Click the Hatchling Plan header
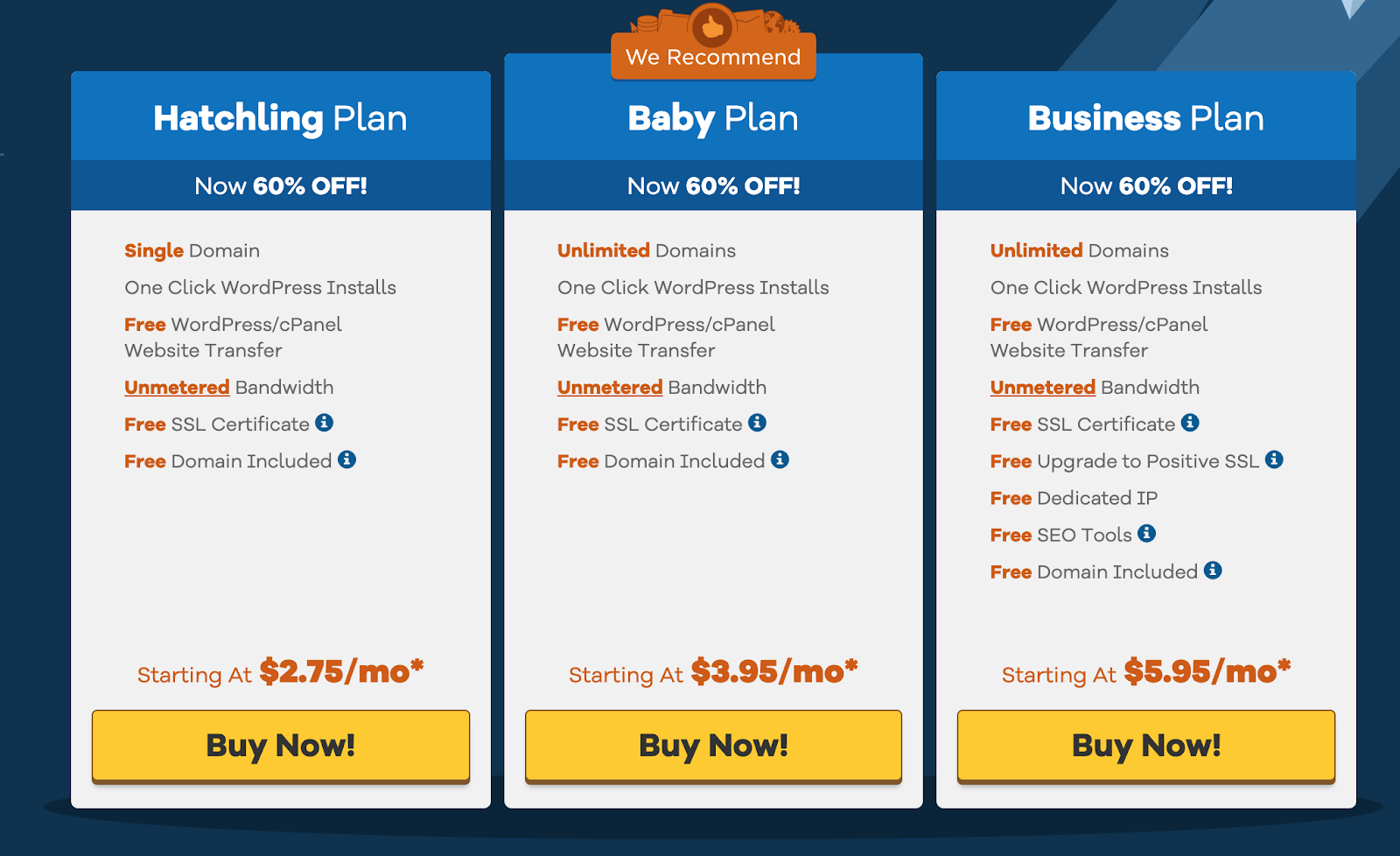This screenshot has height=856, width=1400. click(281, 118)
